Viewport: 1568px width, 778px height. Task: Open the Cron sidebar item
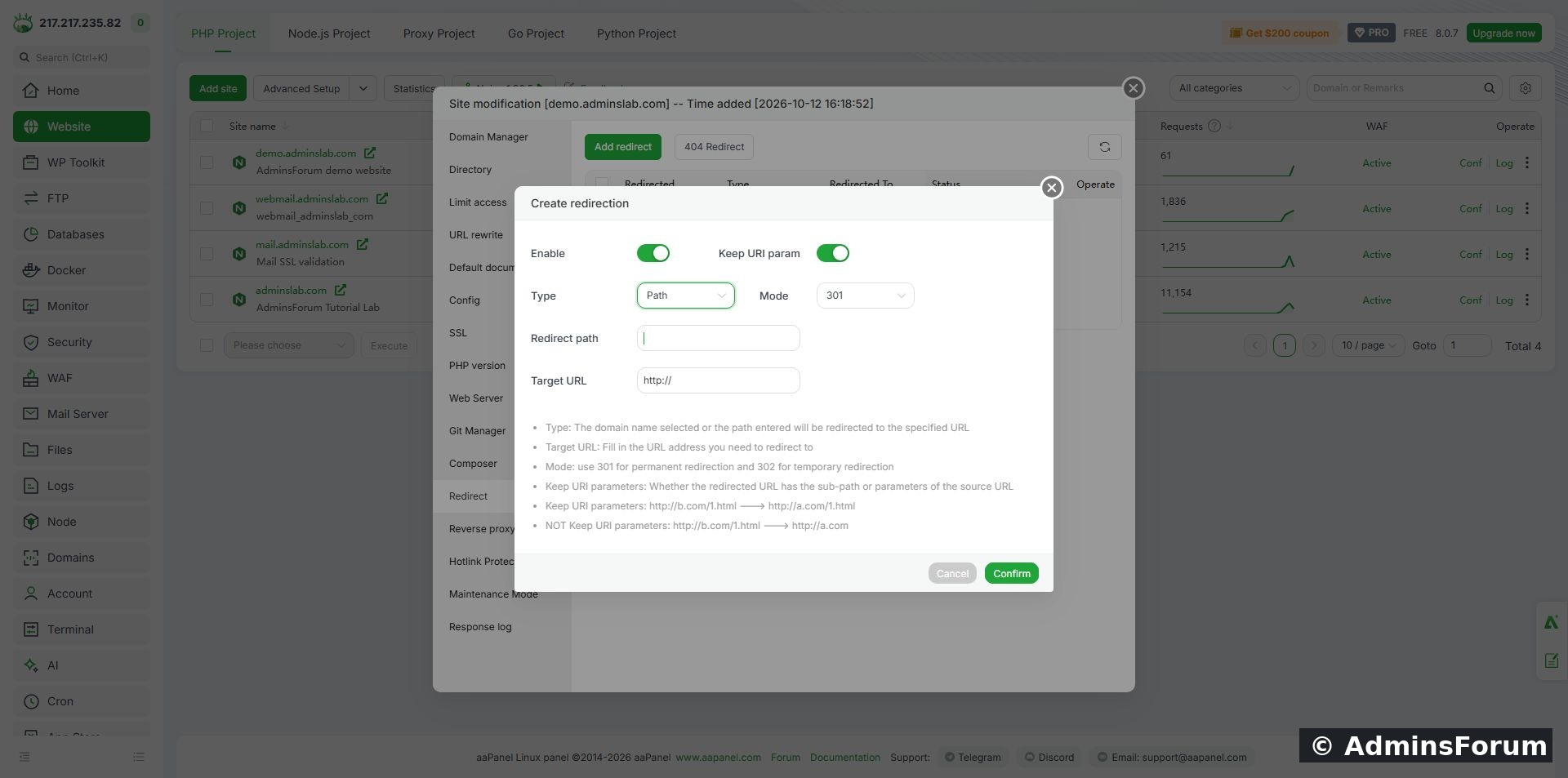(x=82, y=701)
